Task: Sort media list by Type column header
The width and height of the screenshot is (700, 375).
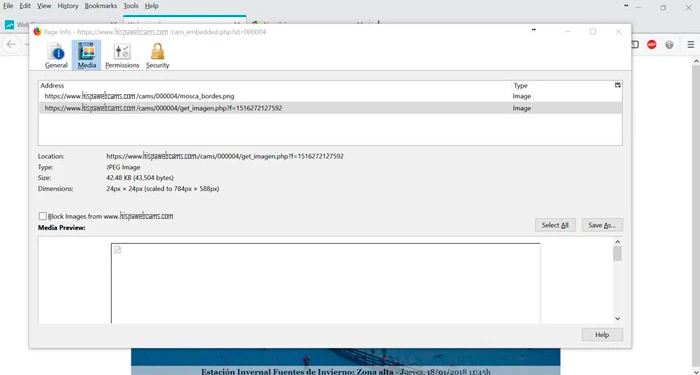Action: tap(562, 85)
